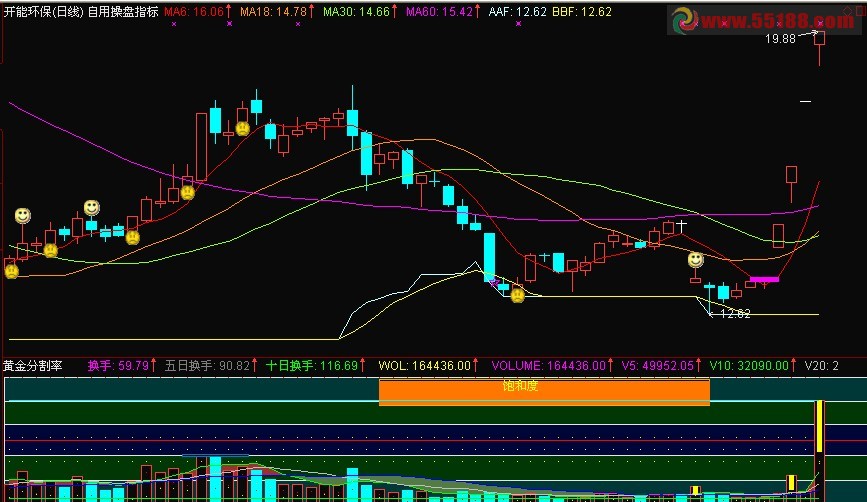Click the 12.62 low price label
Viewport: 867px width, 502px height.
735,313
